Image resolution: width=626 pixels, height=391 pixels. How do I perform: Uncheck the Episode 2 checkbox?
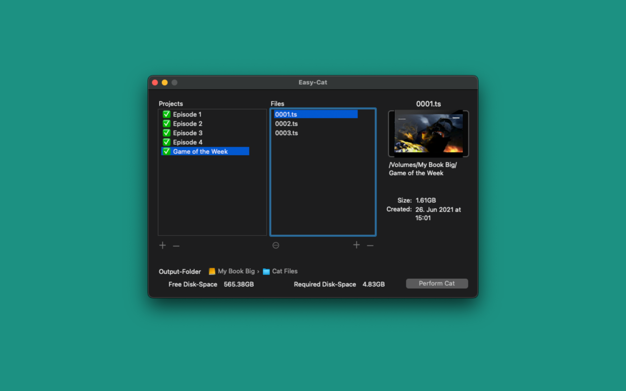(166, 123)
